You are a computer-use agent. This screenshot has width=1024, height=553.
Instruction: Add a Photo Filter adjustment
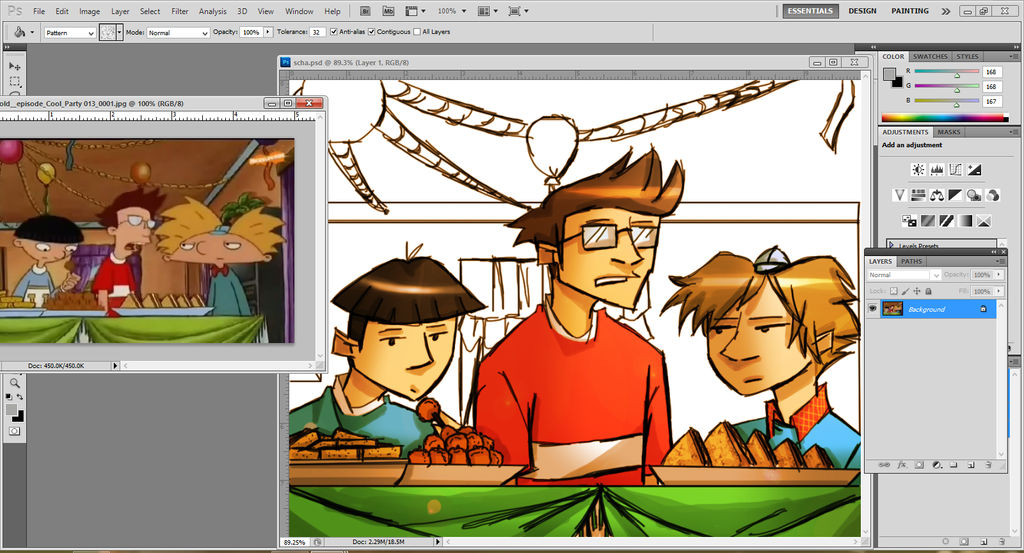click(x=974, y=195)
